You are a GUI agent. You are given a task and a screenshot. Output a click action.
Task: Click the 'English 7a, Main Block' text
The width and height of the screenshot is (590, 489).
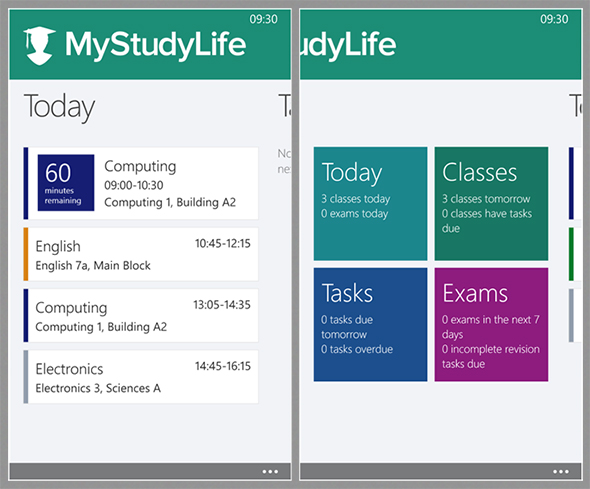[93, 266]
